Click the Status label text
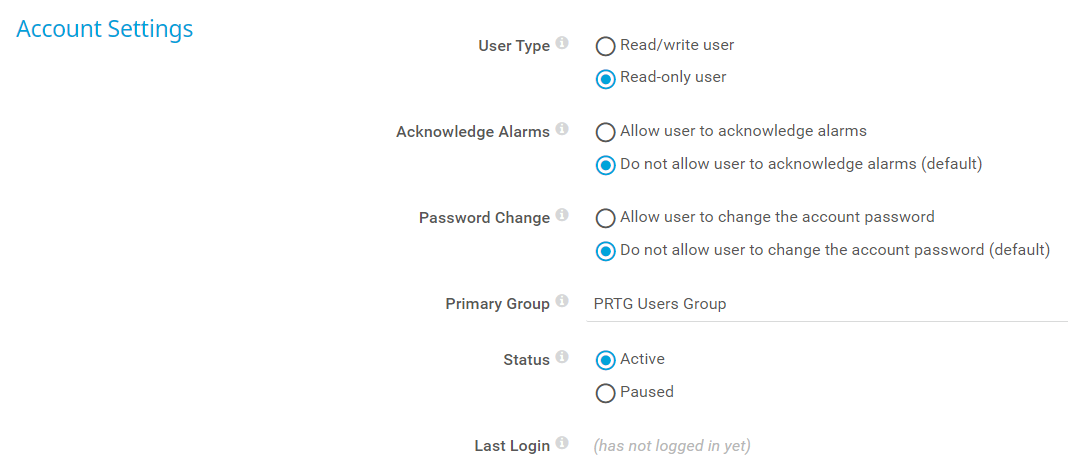The height and width of the screenshot is (471, 1068). click(x=526, y=360)
